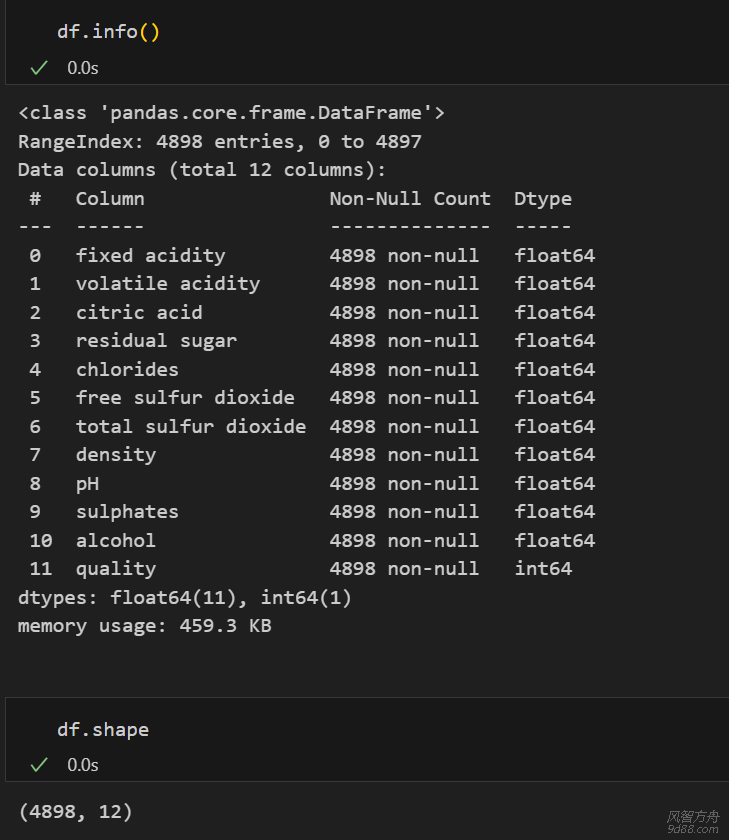Click the df.shape code cell

[103, 729]
